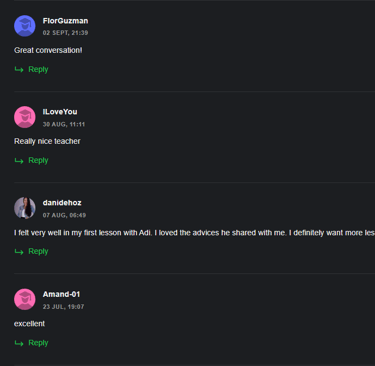This screenshot has height=366, width=375.
Task: Open FlorGuzman's username link
Action: click(65, 21)
